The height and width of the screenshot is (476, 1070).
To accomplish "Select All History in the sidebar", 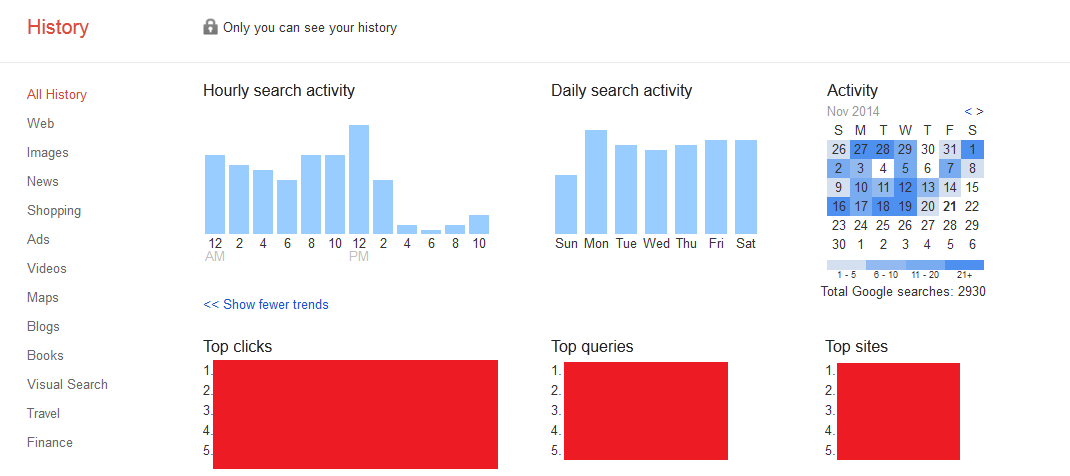I will pyautogui.click(x=57, y=94).
